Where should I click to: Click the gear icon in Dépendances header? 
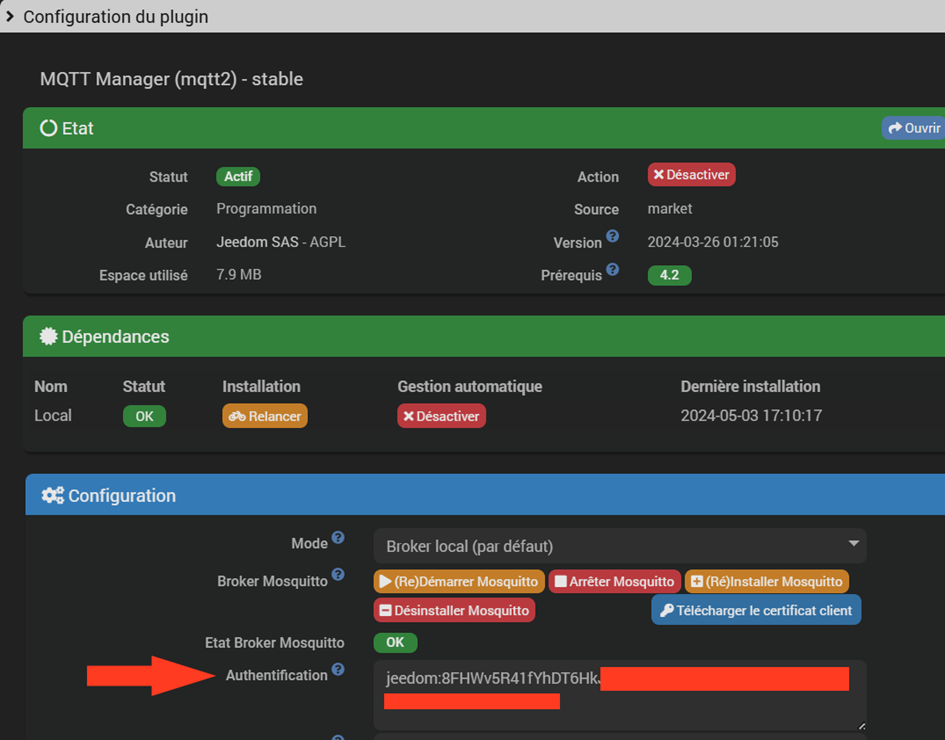coord(48,336)
